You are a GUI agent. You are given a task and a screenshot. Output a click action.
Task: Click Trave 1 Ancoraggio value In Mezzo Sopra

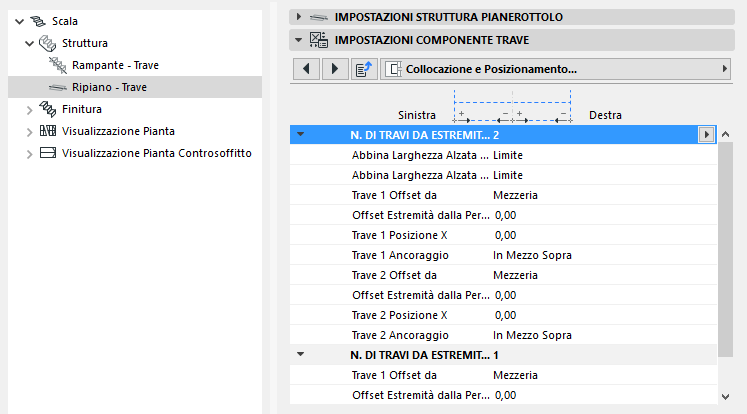532,255
